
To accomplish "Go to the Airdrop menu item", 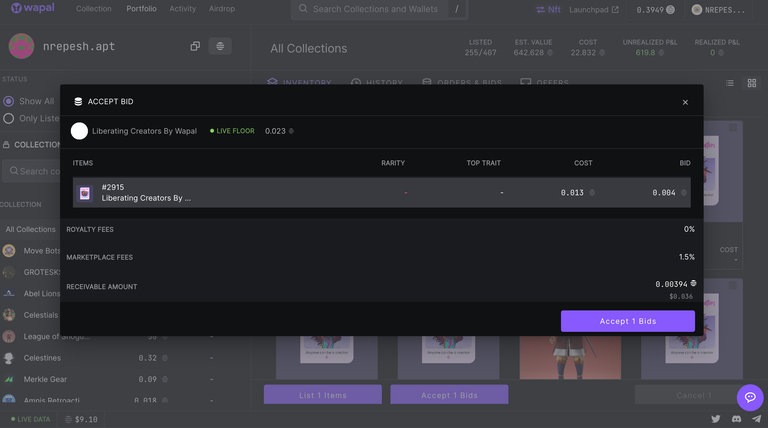I will [224, 9].
